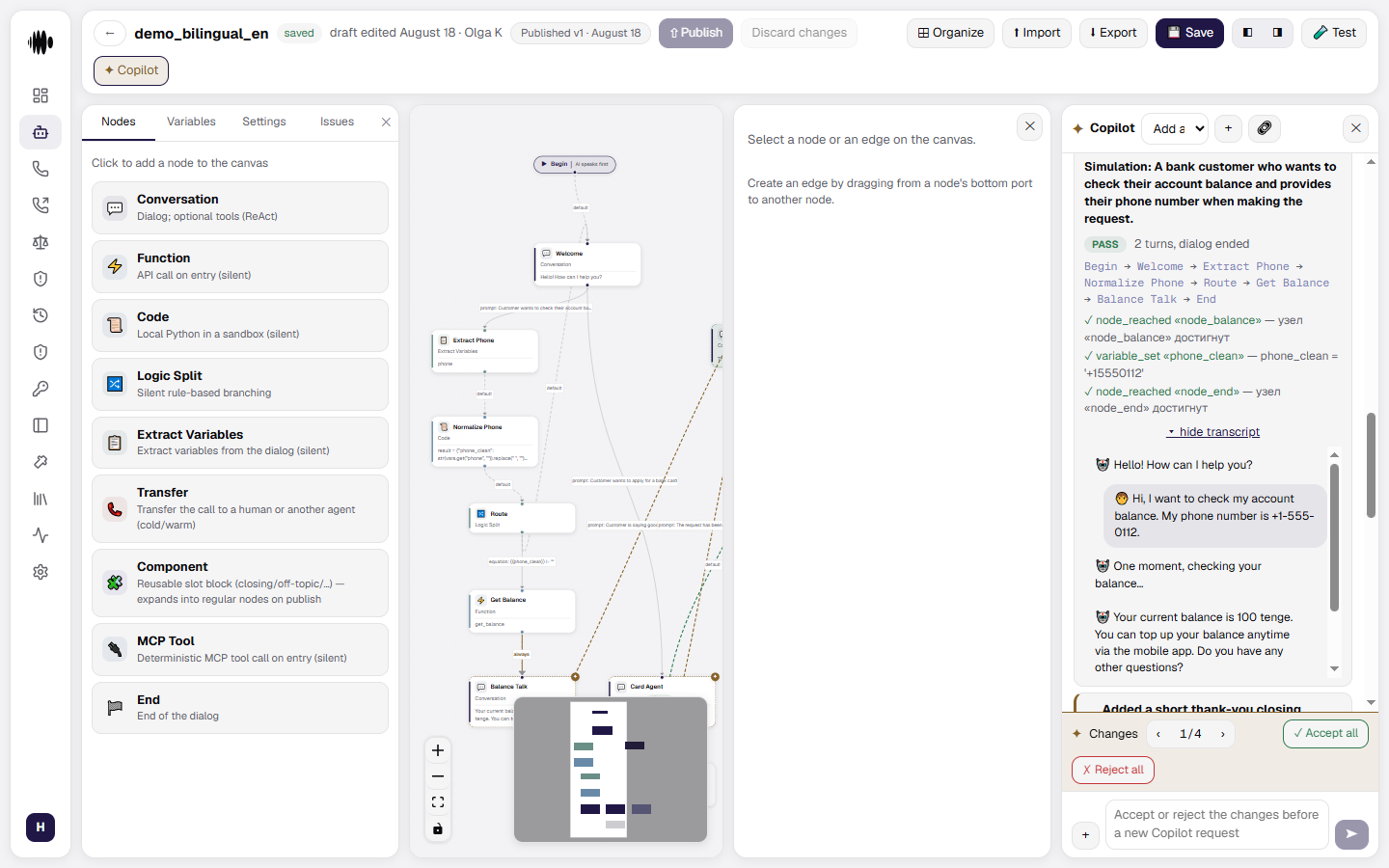Open the bot agents icon in sidebar
1389x868 pixels.
41,132
